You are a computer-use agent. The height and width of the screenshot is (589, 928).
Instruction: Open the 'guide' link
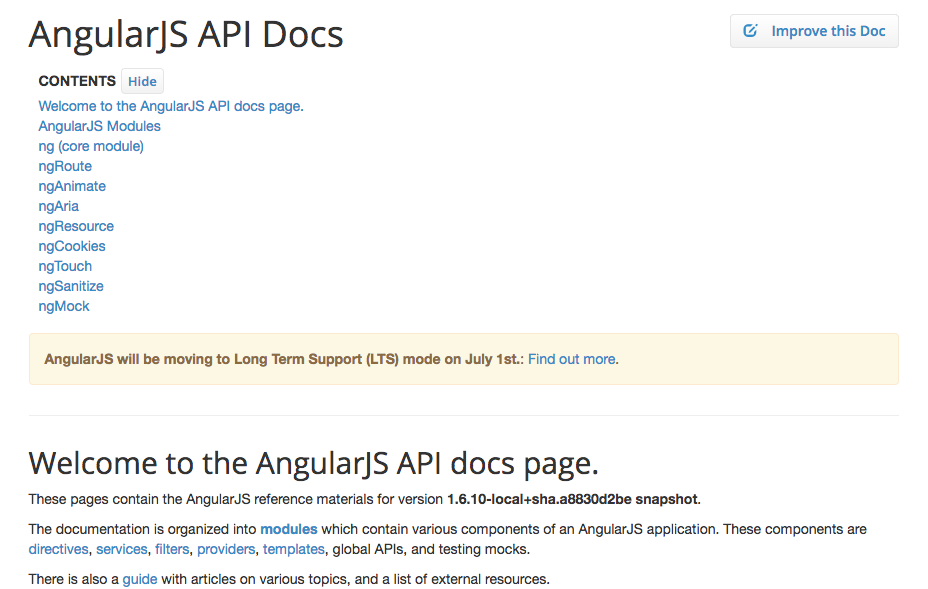point(140,579)
